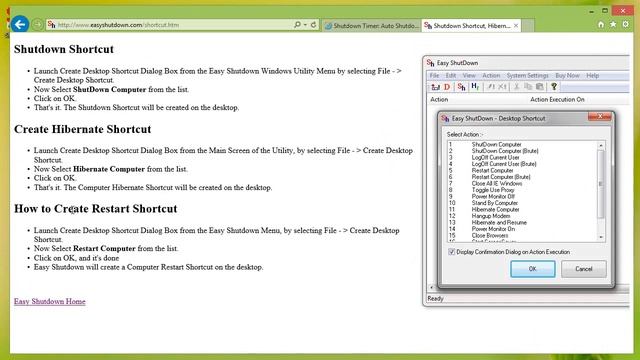Open Edit menu in Easy ShutDown window
The width and height of the screenshot is (640, 360).
[451, 76]
